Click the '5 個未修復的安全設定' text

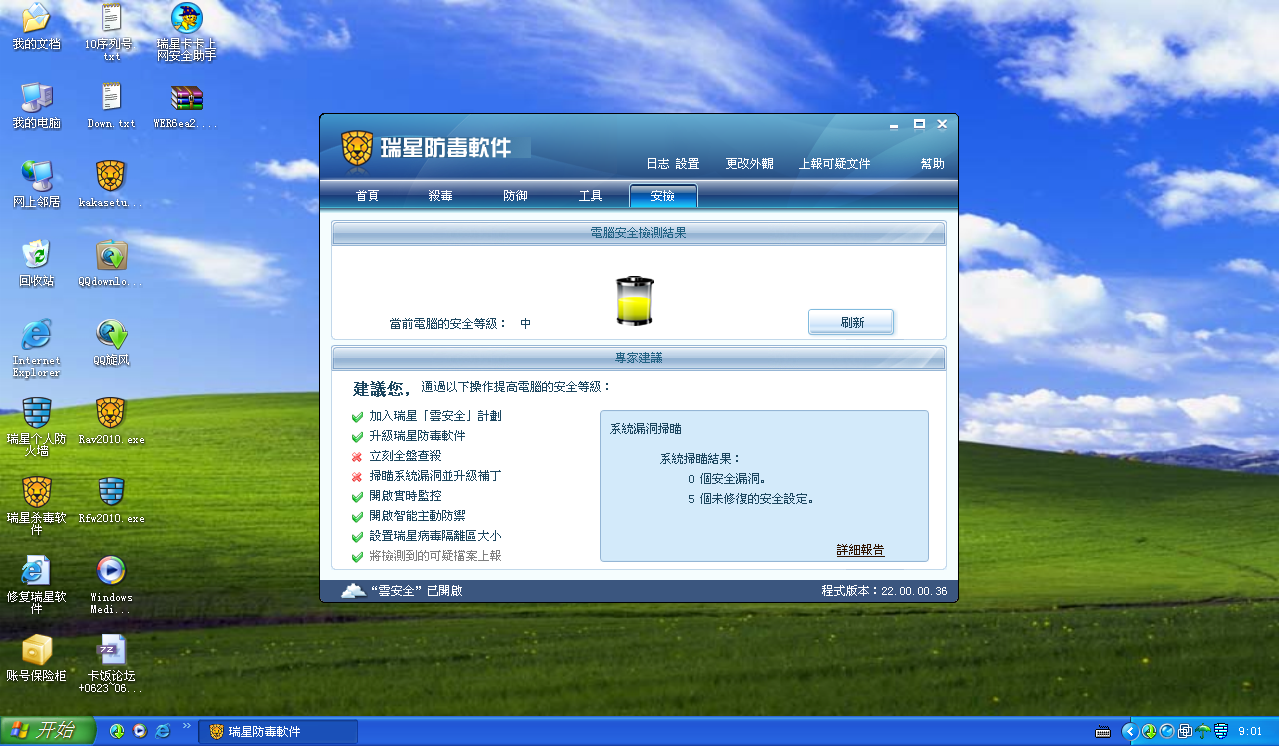[750, 498]
